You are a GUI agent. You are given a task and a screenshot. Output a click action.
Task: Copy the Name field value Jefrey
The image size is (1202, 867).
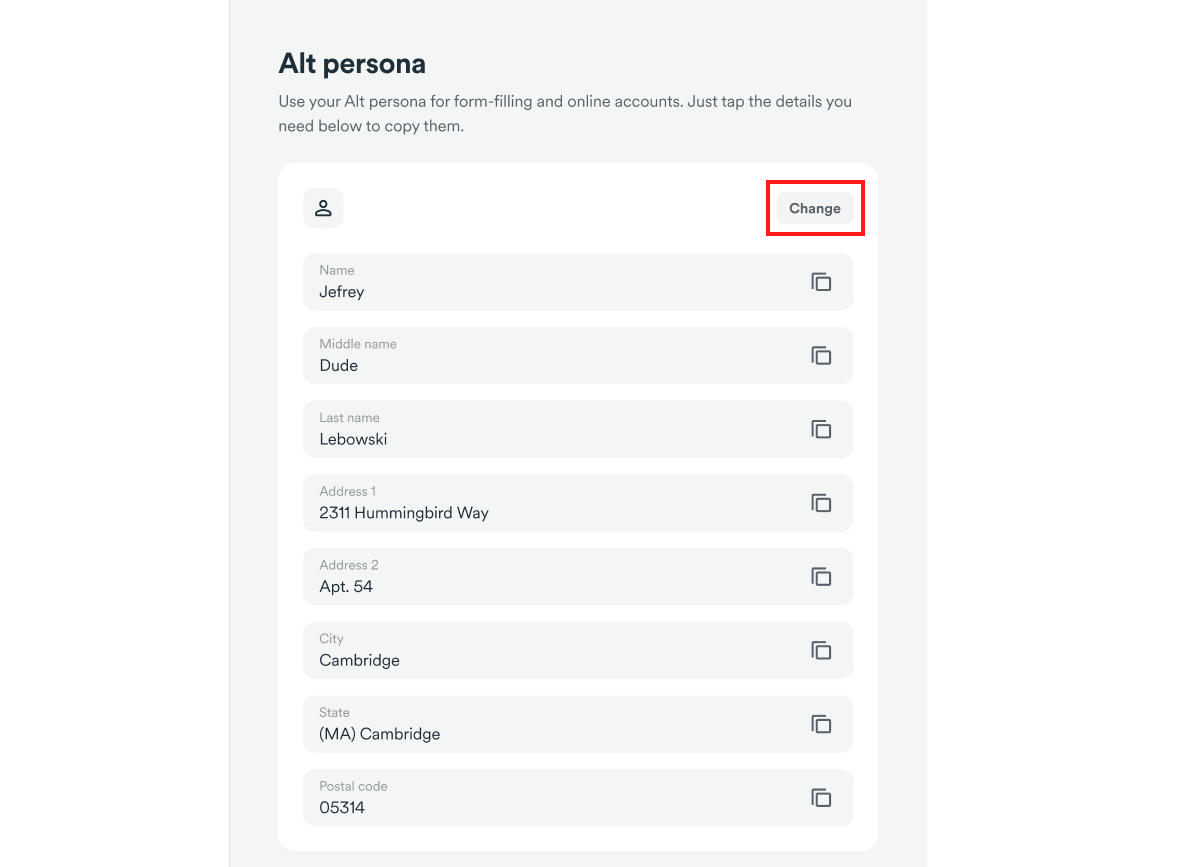(x=821, y=282)
